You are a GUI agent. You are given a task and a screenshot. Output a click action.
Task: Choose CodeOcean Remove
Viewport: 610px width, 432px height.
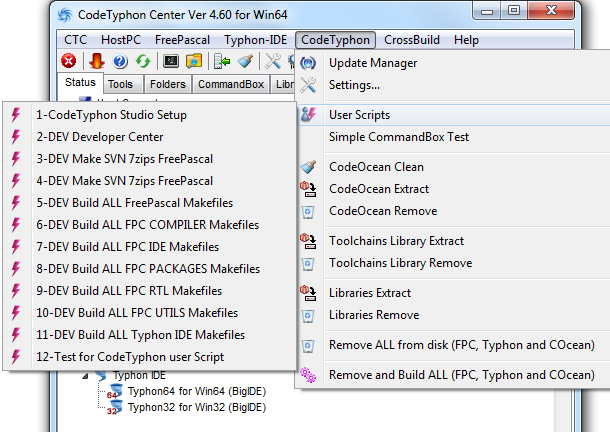coord(452,211)
